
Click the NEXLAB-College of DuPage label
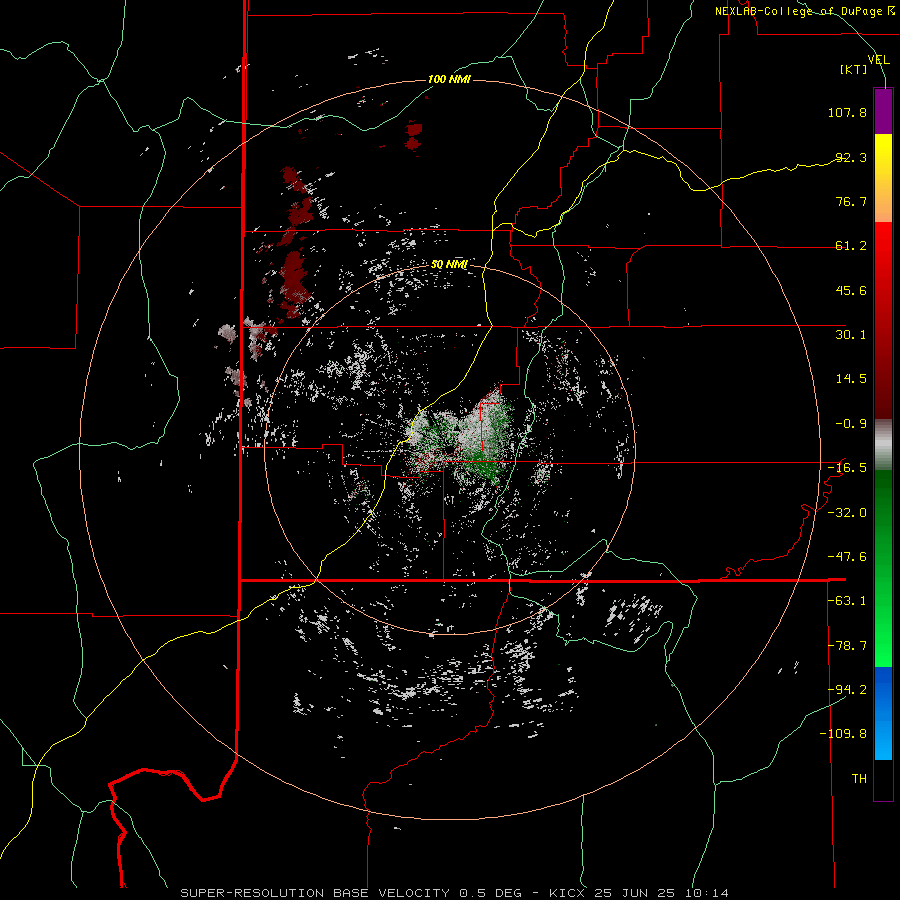[x=804, y=11]
